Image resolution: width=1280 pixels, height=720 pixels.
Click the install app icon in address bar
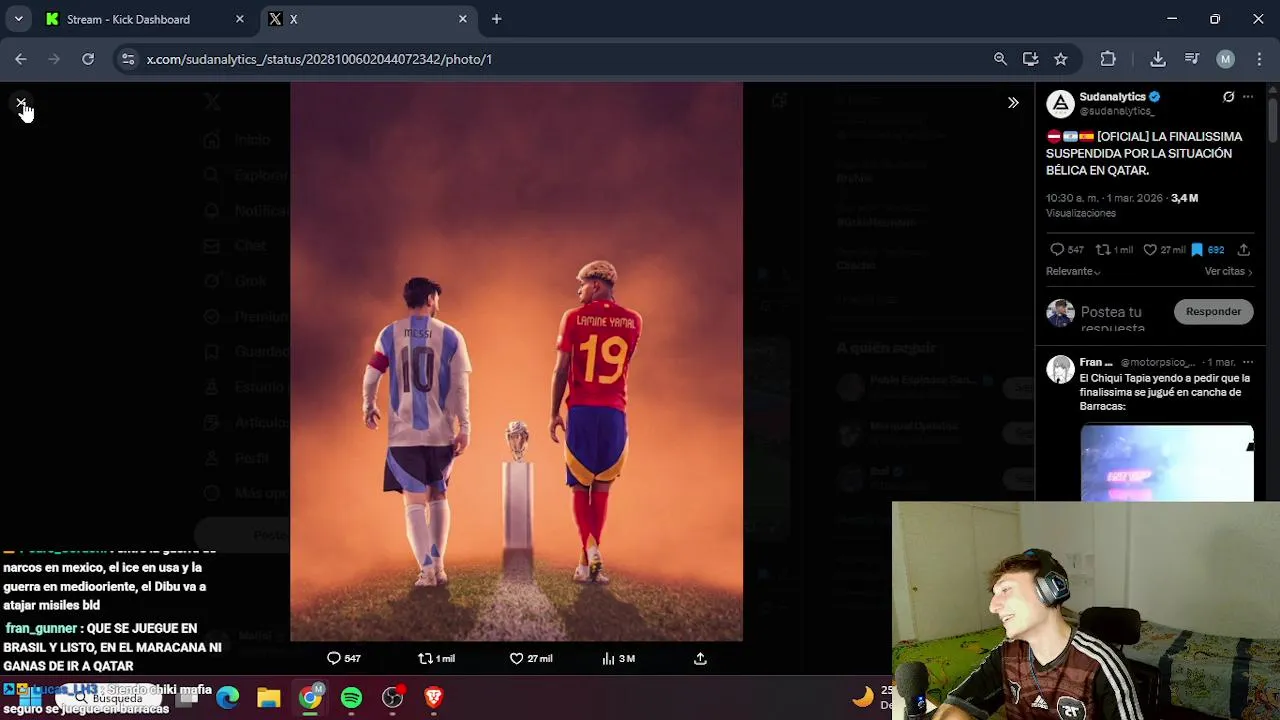click(1030, 59)
